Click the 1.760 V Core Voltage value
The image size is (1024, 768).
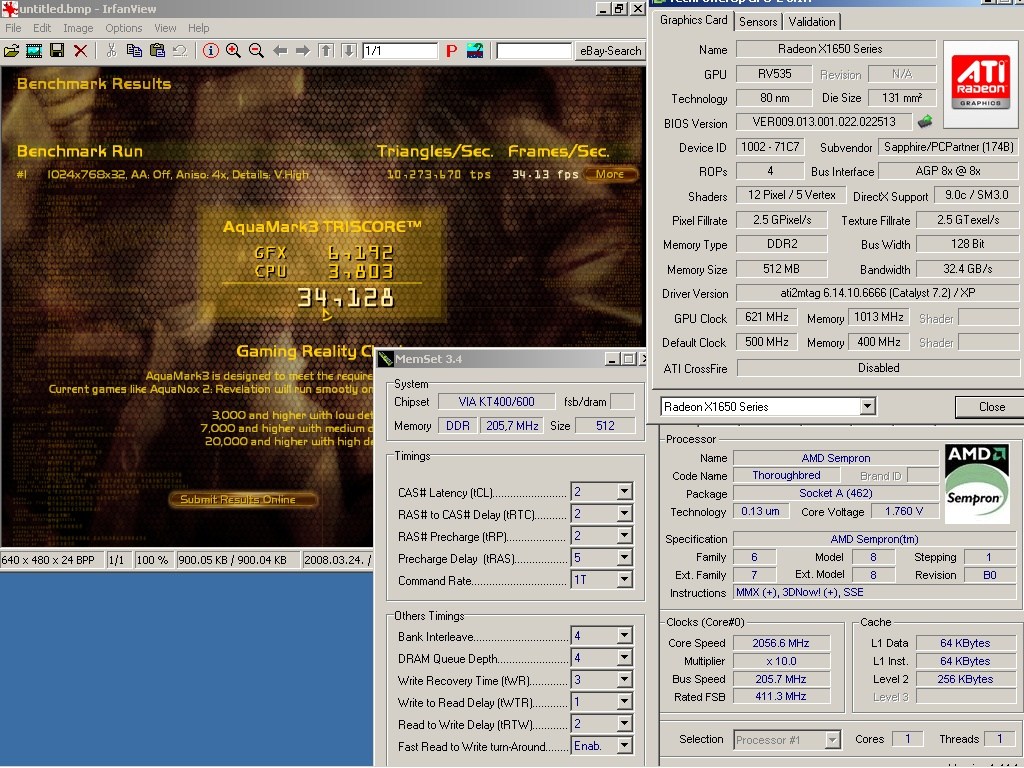904,511
